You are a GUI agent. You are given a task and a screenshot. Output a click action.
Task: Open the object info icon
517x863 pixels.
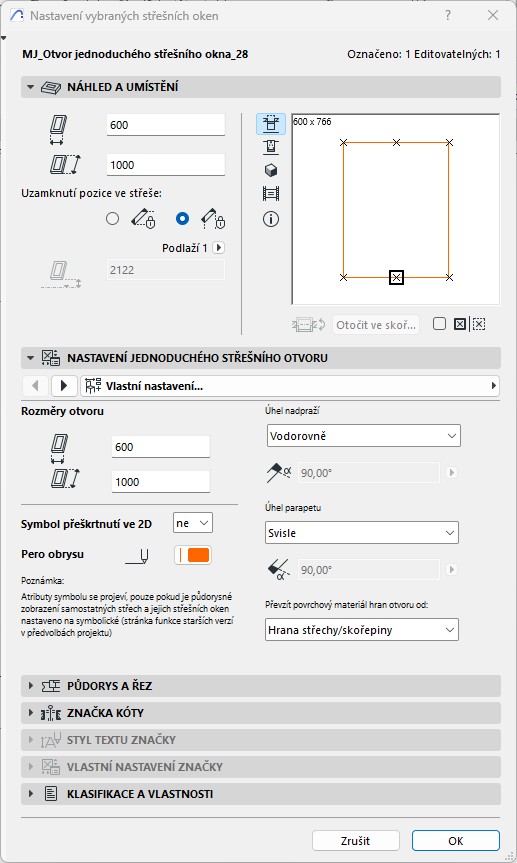271,219
